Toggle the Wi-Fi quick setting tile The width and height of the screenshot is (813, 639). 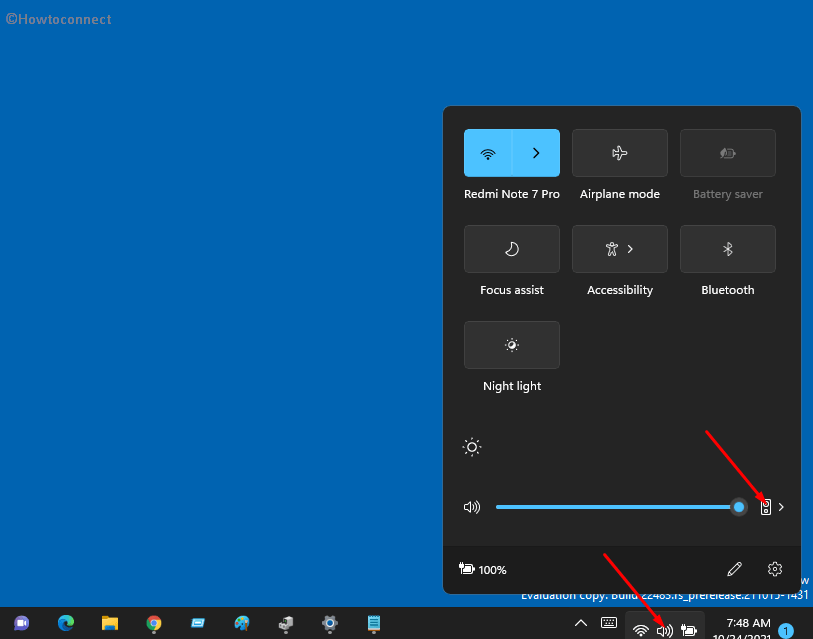tap(488, 153)
